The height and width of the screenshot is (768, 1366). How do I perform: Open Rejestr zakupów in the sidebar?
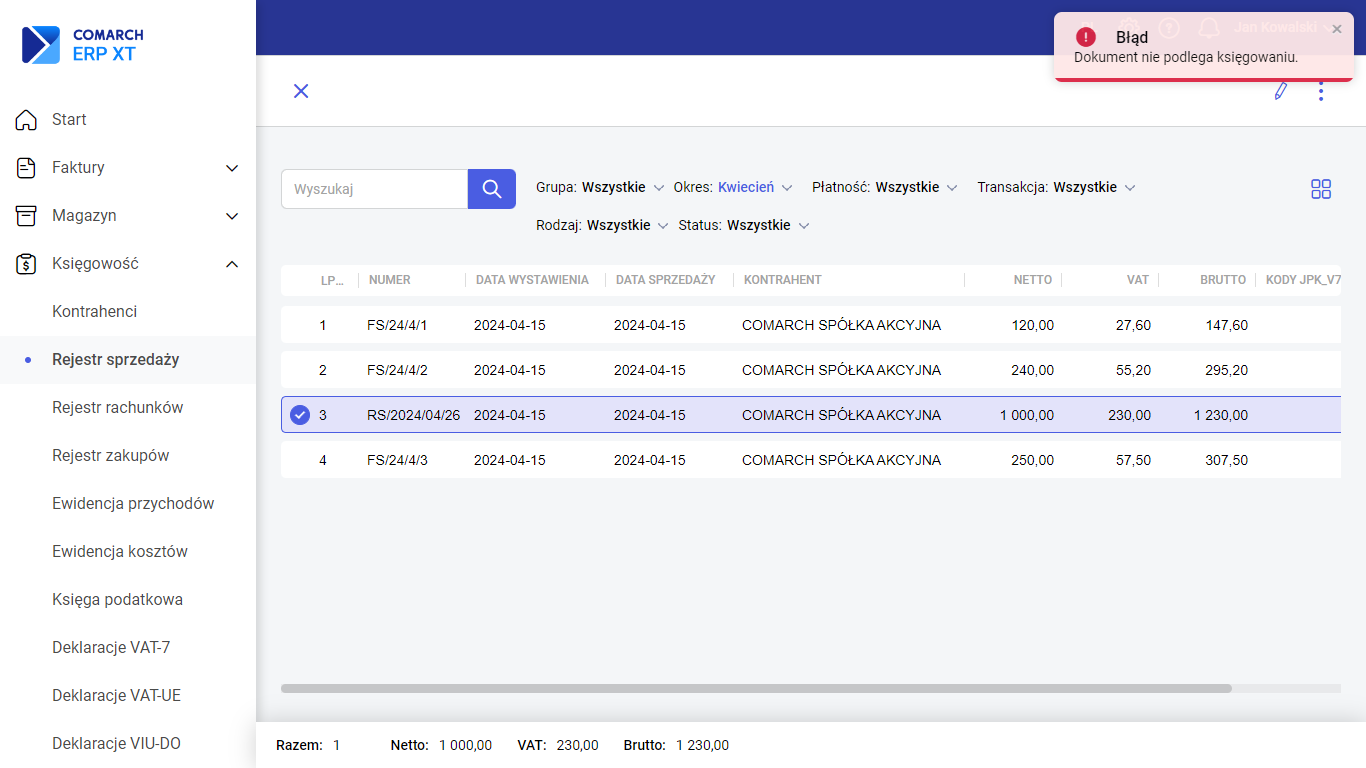point(110,456)
